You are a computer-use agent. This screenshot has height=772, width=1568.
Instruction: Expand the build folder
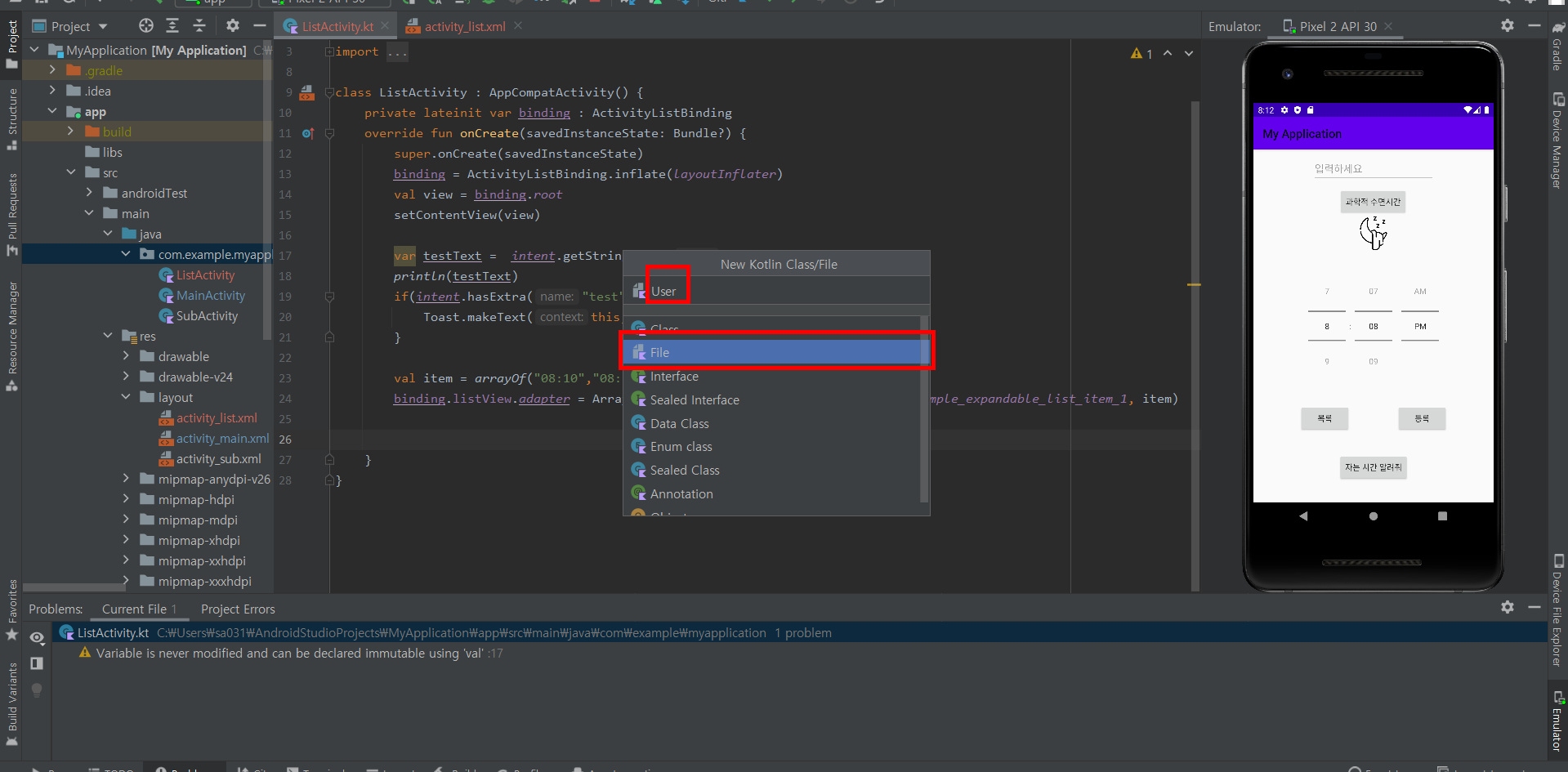[70, 132]
